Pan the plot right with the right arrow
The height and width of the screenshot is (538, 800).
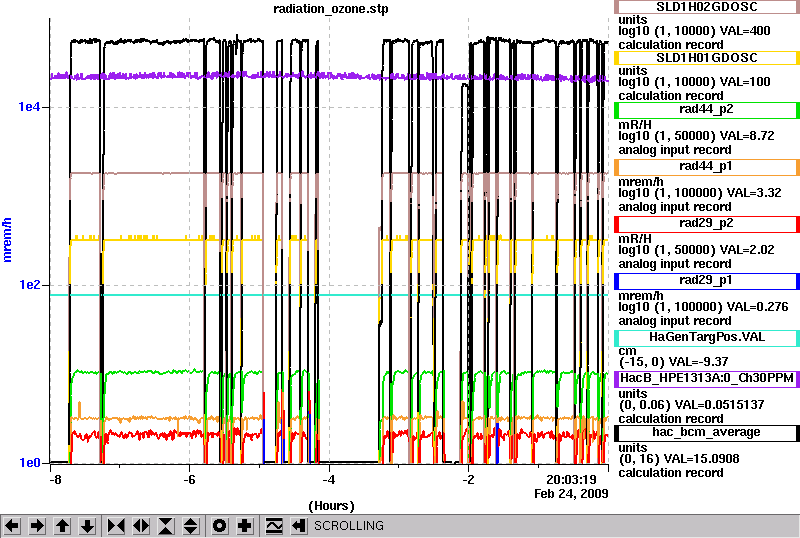[37, 525]
